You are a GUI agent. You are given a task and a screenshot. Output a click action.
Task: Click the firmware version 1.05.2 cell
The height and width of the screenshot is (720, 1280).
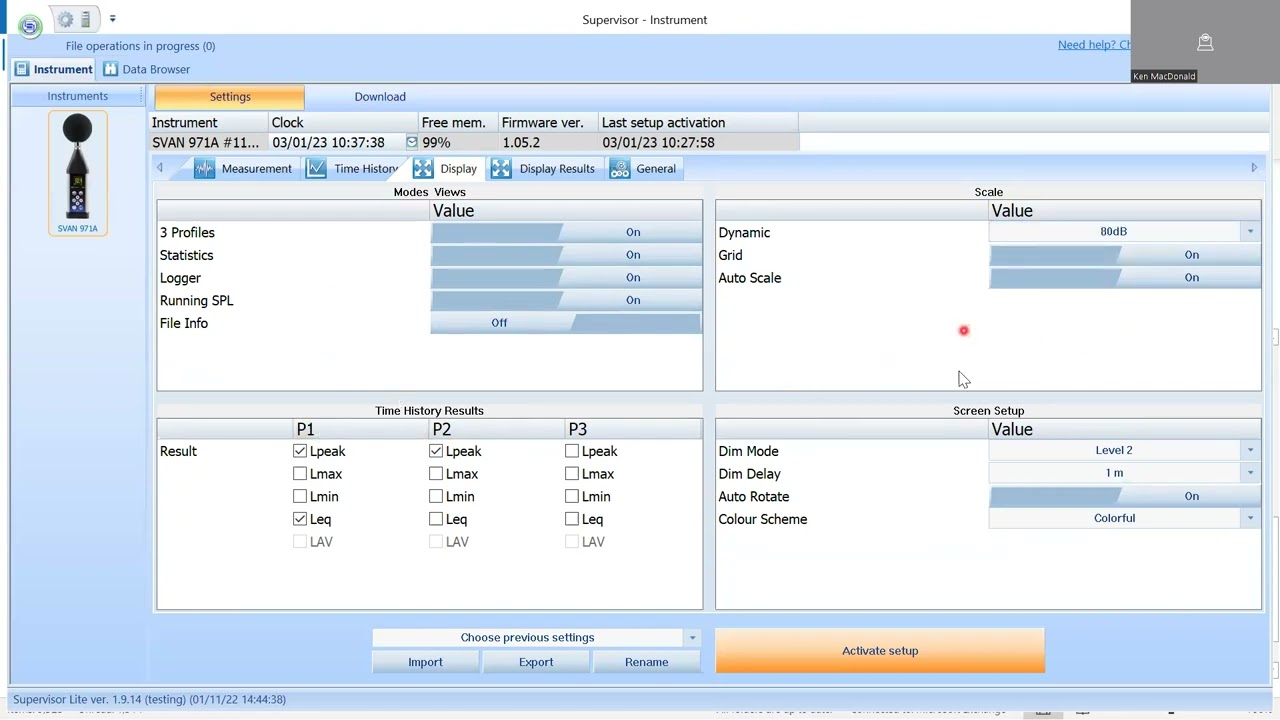tap(548, 142)
